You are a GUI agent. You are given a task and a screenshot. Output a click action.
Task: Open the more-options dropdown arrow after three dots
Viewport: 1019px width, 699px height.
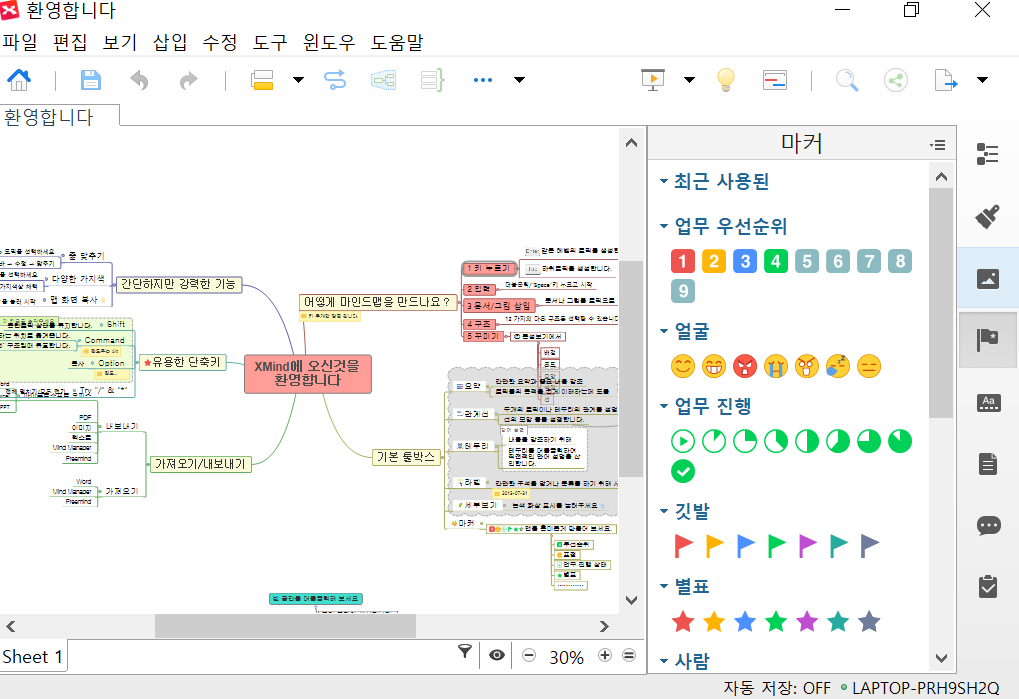click(x=519, y=80)
